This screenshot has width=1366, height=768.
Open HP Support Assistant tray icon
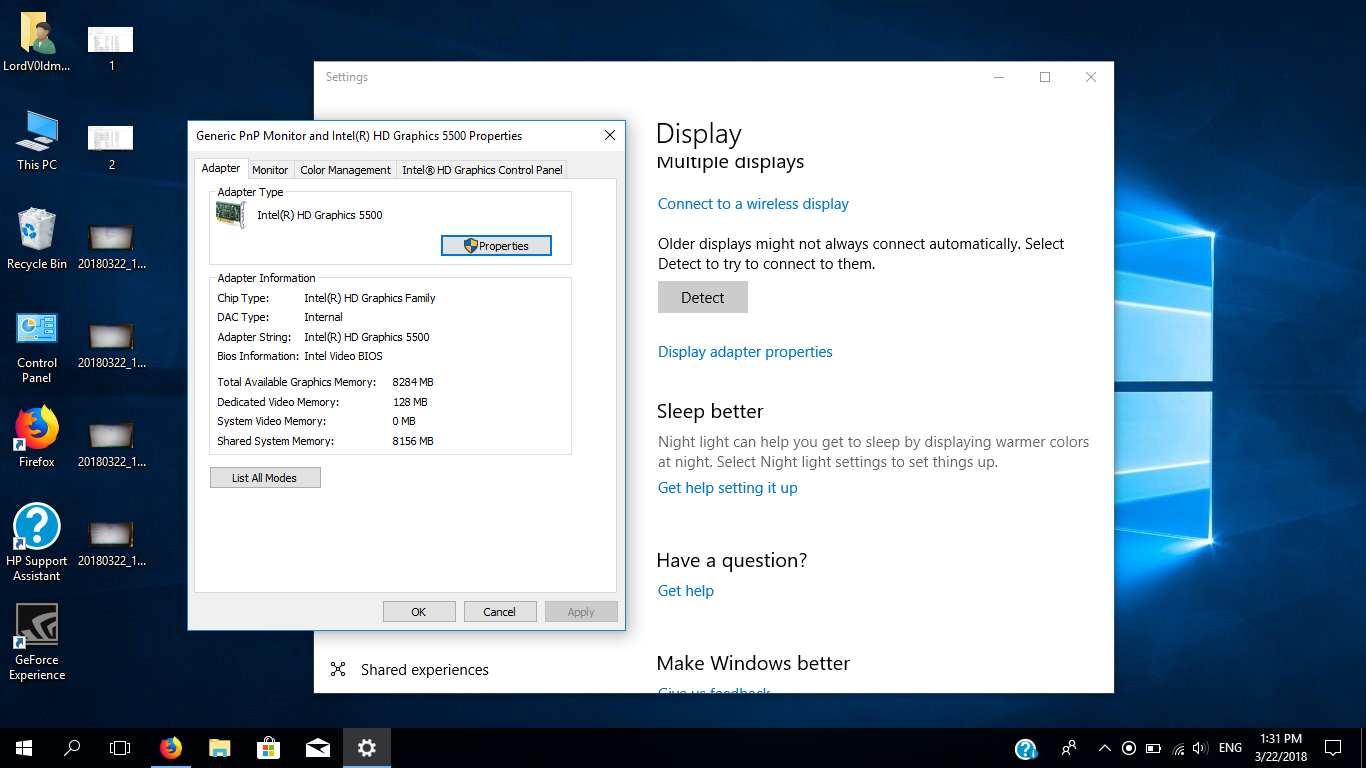pyautogui.click(x=1026, y=748)
